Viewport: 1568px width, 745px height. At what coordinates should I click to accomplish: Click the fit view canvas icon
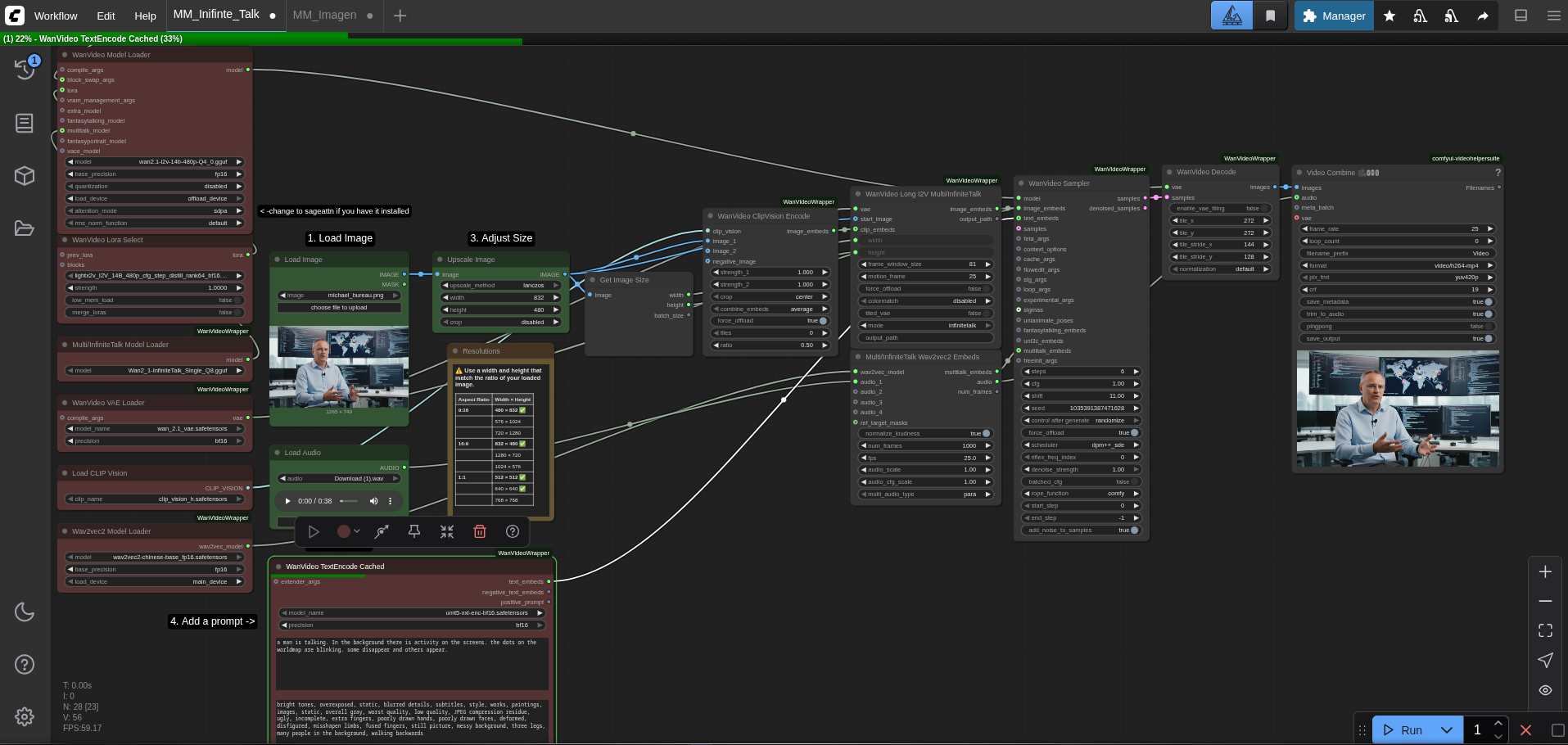1545,630
